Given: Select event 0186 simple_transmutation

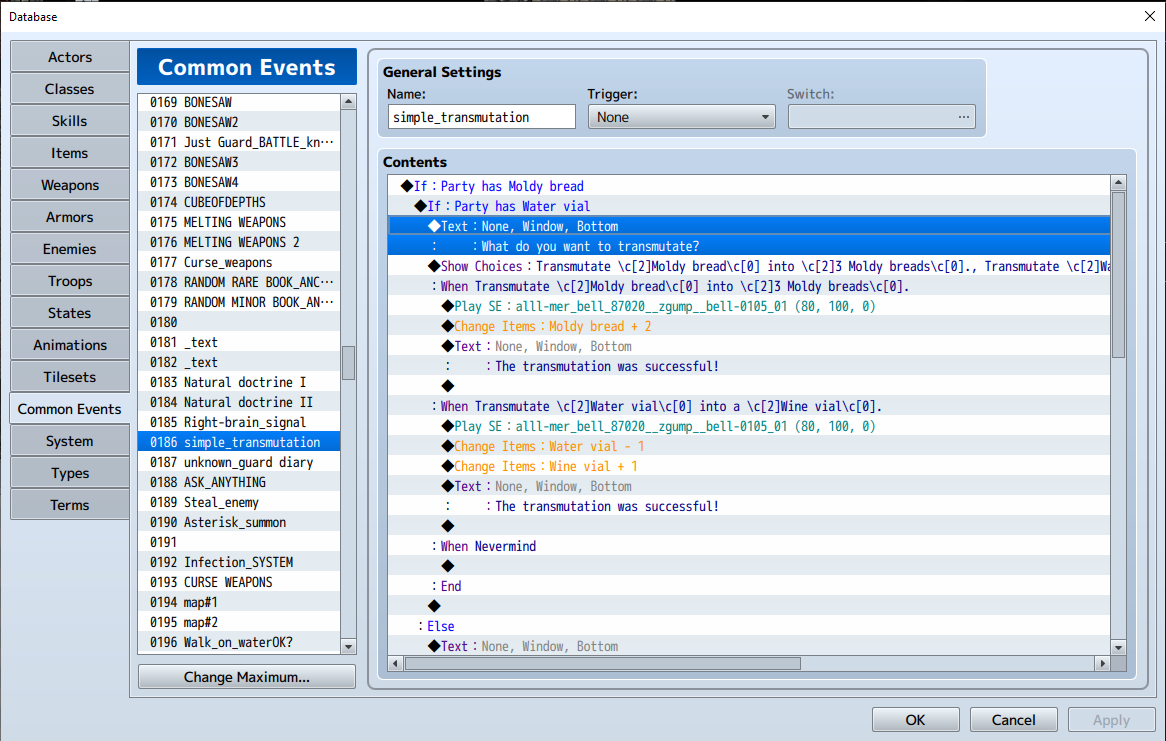Looking at the screenshot, I should [239, 442].
